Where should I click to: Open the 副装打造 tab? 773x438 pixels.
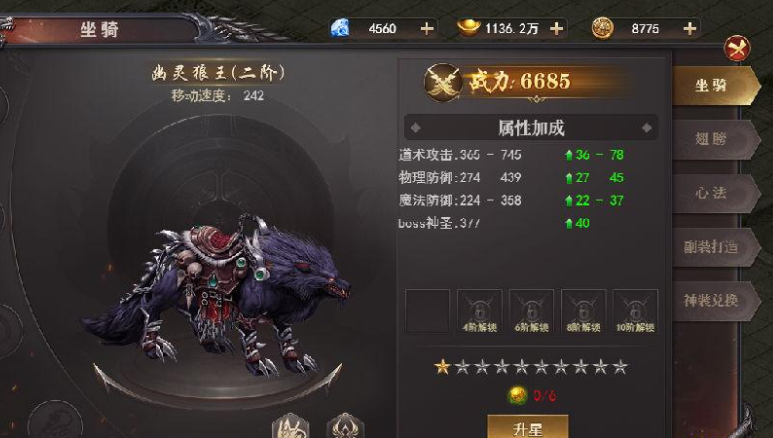(x=711, y=247)
